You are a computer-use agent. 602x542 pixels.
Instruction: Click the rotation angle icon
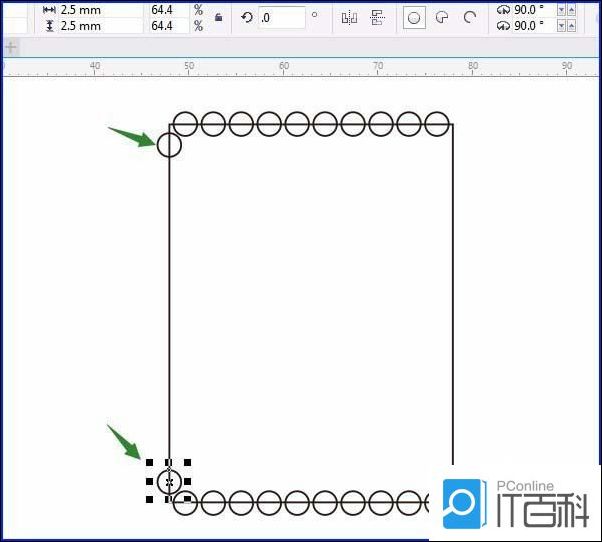[247, 17]
